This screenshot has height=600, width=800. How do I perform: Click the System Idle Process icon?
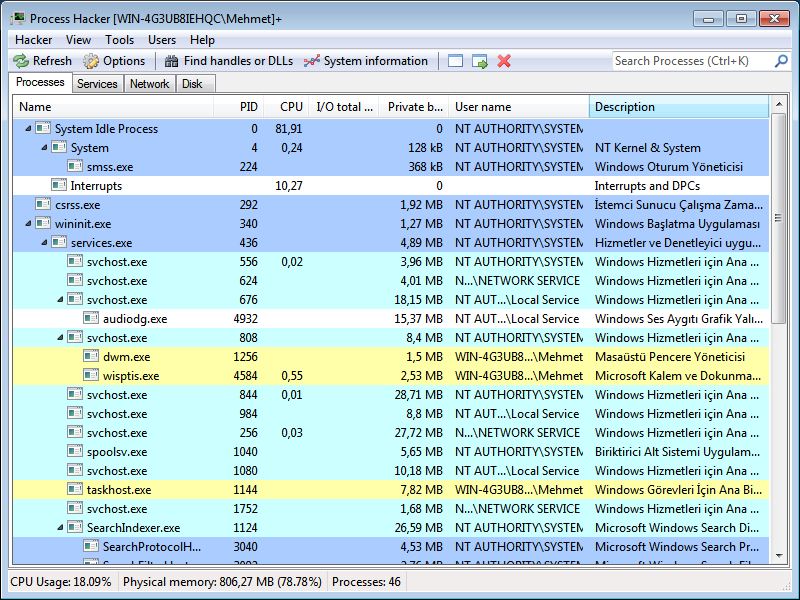(x=43, y=128)
